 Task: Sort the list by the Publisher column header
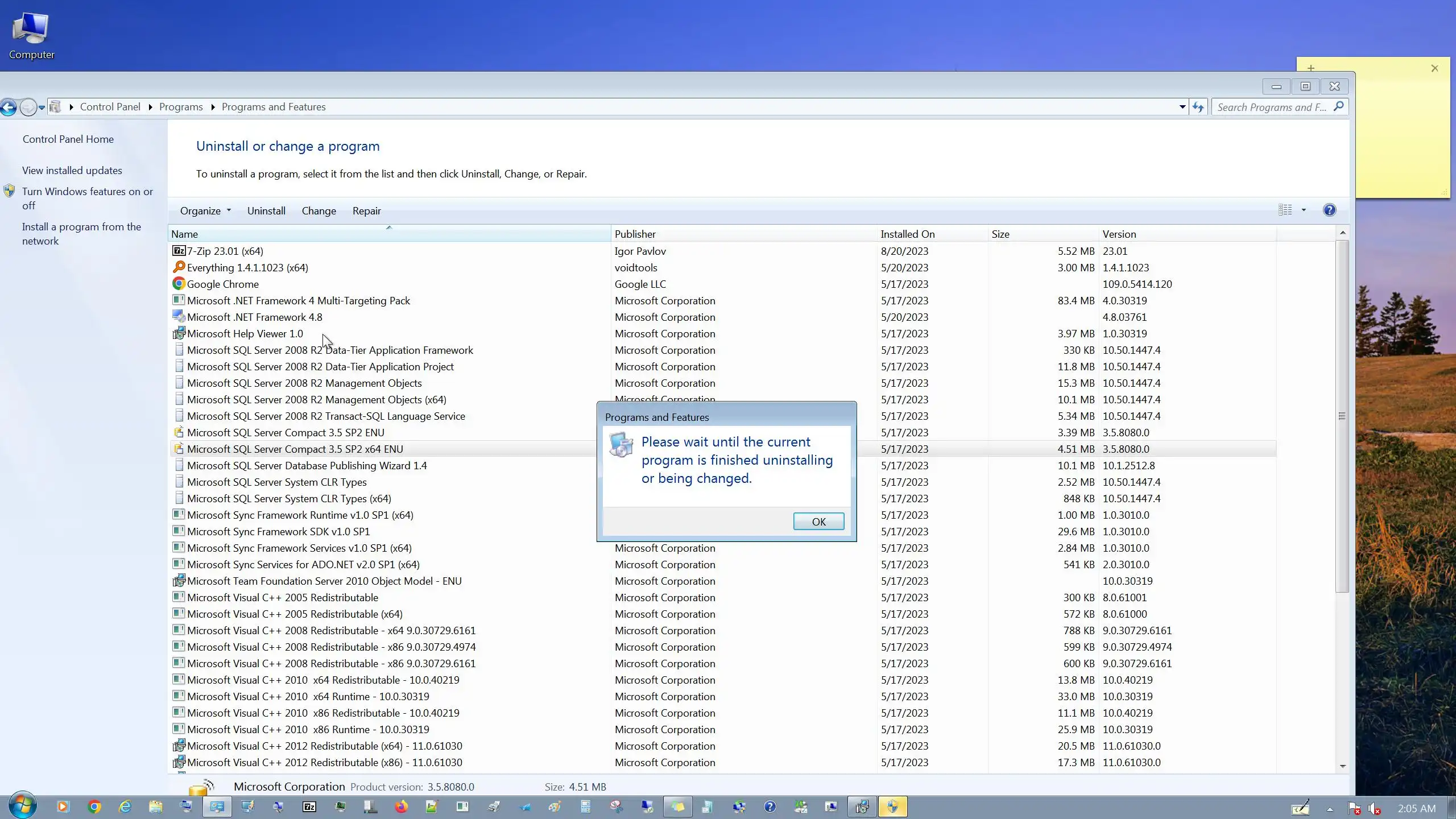tap(635, 234)
